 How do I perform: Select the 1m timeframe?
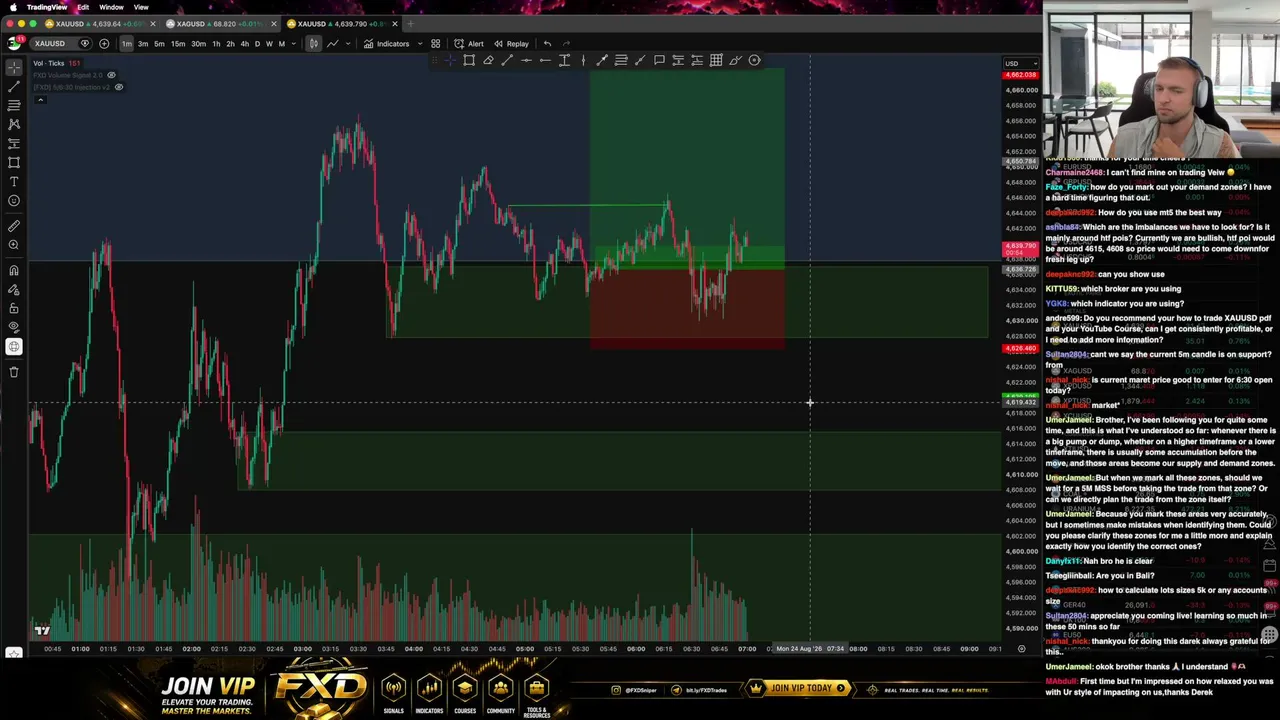(x=127, y=44)
